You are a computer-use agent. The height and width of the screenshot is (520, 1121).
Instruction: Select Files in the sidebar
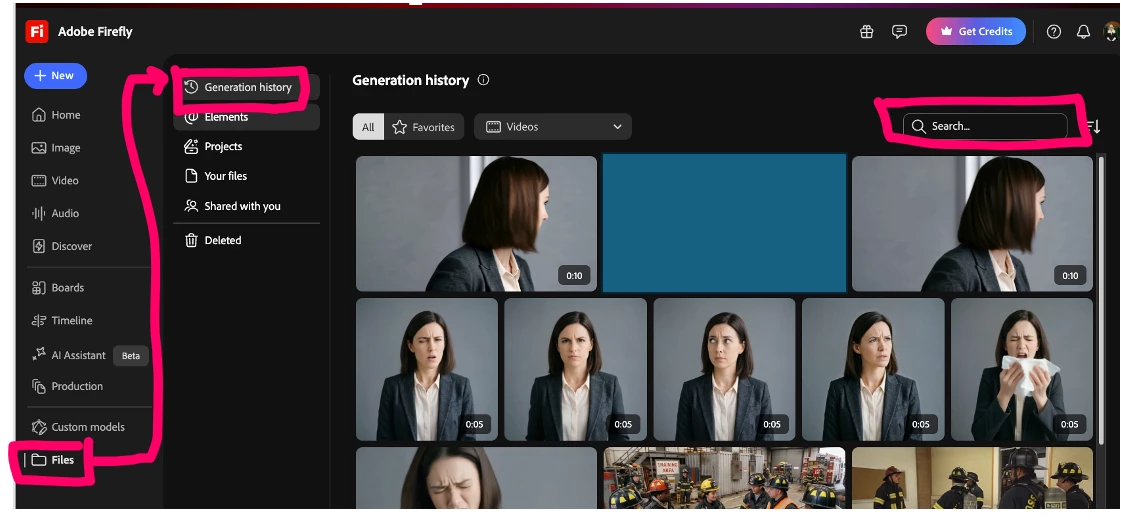pos(52,460)
